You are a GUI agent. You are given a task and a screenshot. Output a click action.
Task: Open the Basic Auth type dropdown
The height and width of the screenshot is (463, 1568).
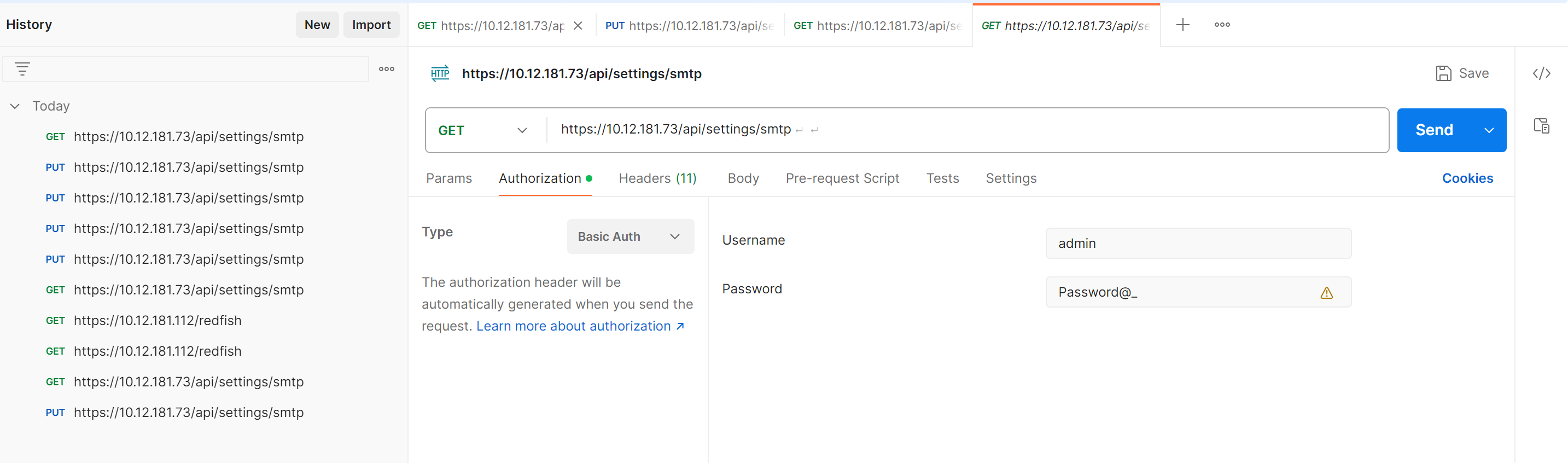pyautogui.click(x=630, y=236)
